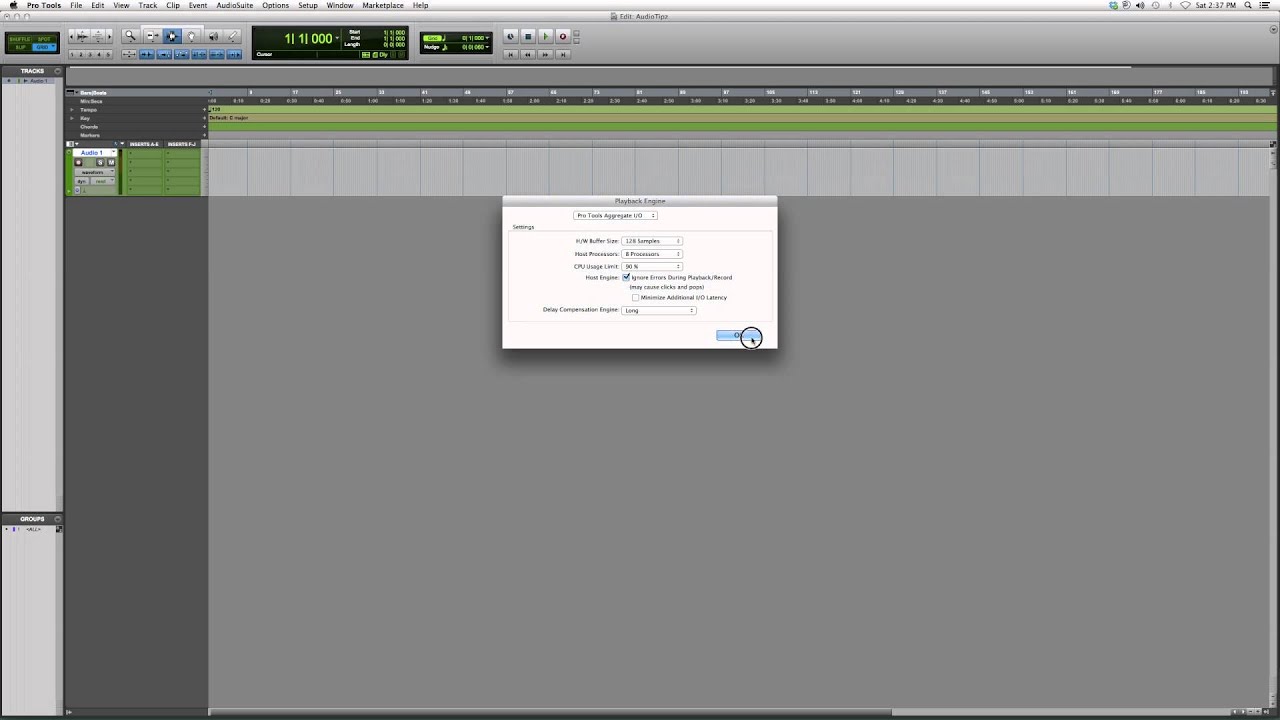
Task: Open the AudioSuite menu
Action: (x=235, y=5)
